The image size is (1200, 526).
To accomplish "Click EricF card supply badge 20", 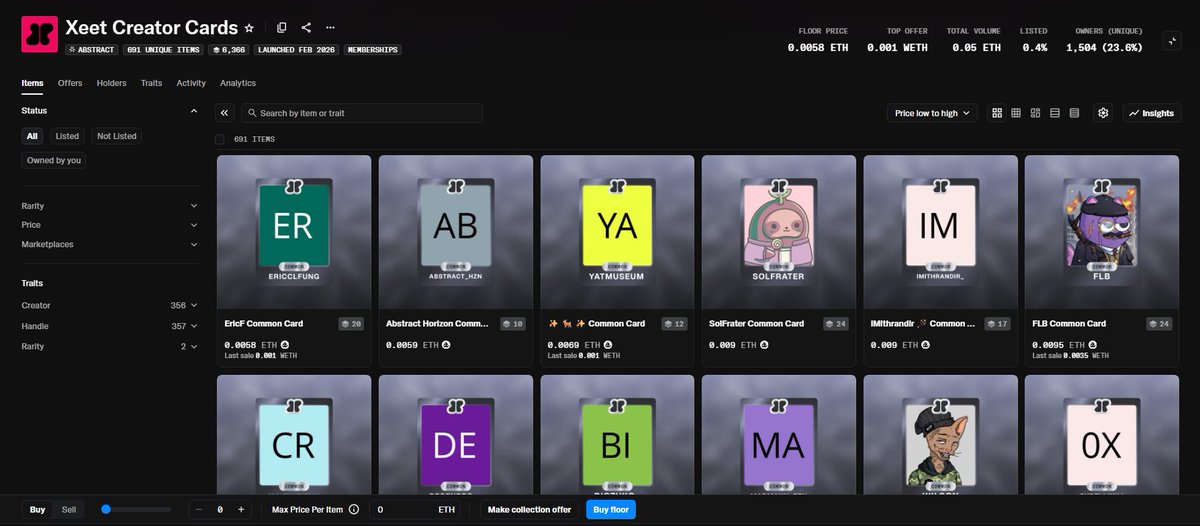I will point(352,324).
